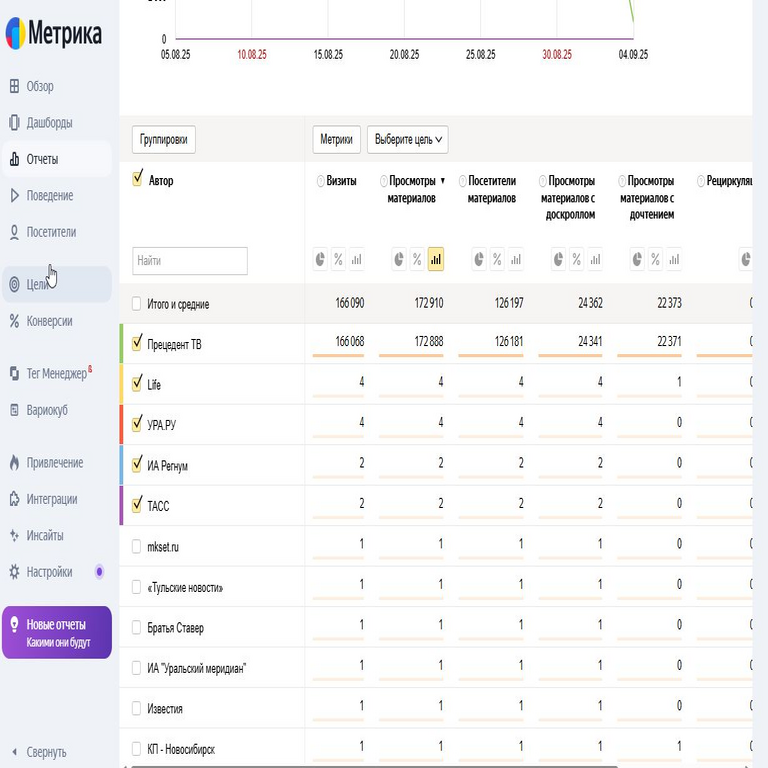Open the Обзор section icon
This screenshot has height=768, width=768.
click(x=15, y=86)
